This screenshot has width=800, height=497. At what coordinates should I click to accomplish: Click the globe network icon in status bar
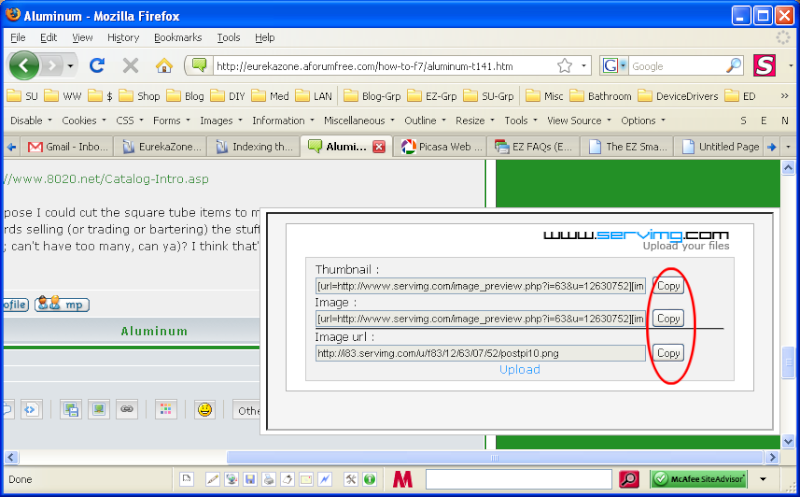click(231, 479)
